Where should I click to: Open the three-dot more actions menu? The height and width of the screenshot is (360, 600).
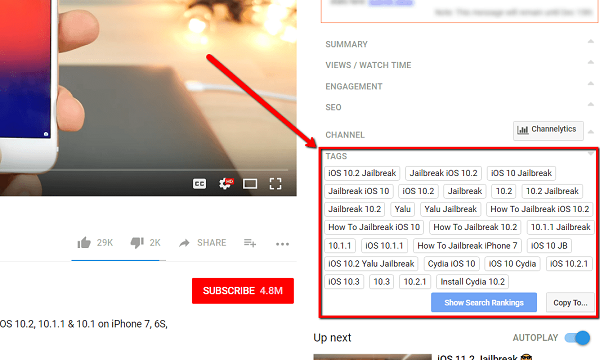click(282, 244)
